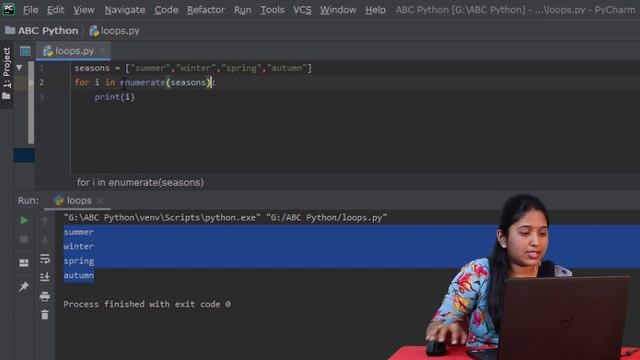
Task: Click the folder icon under Project sidebar
Action: (7, 96)
